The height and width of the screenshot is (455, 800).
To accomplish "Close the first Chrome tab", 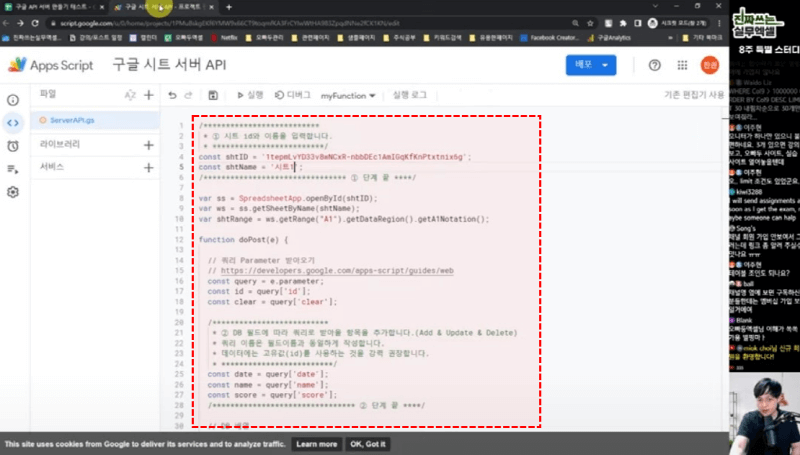I will pyautogui.click(x=102, y=7).
